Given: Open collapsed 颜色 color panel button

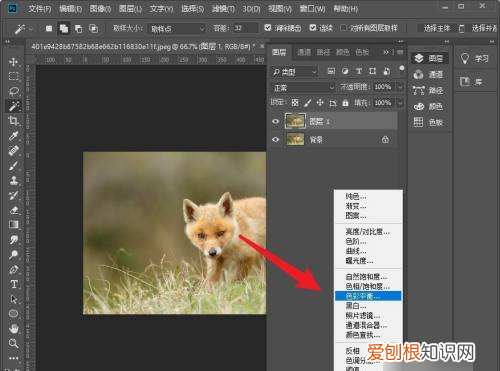Looking at the screenshot, I should tap(429, 106).
